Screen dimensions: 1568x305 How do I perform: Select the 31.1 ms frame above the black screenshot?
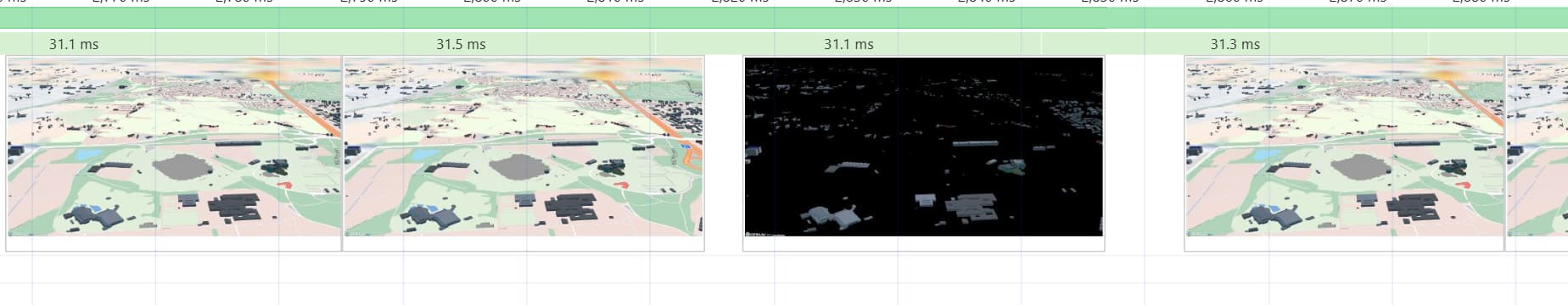tap(848, 44)
